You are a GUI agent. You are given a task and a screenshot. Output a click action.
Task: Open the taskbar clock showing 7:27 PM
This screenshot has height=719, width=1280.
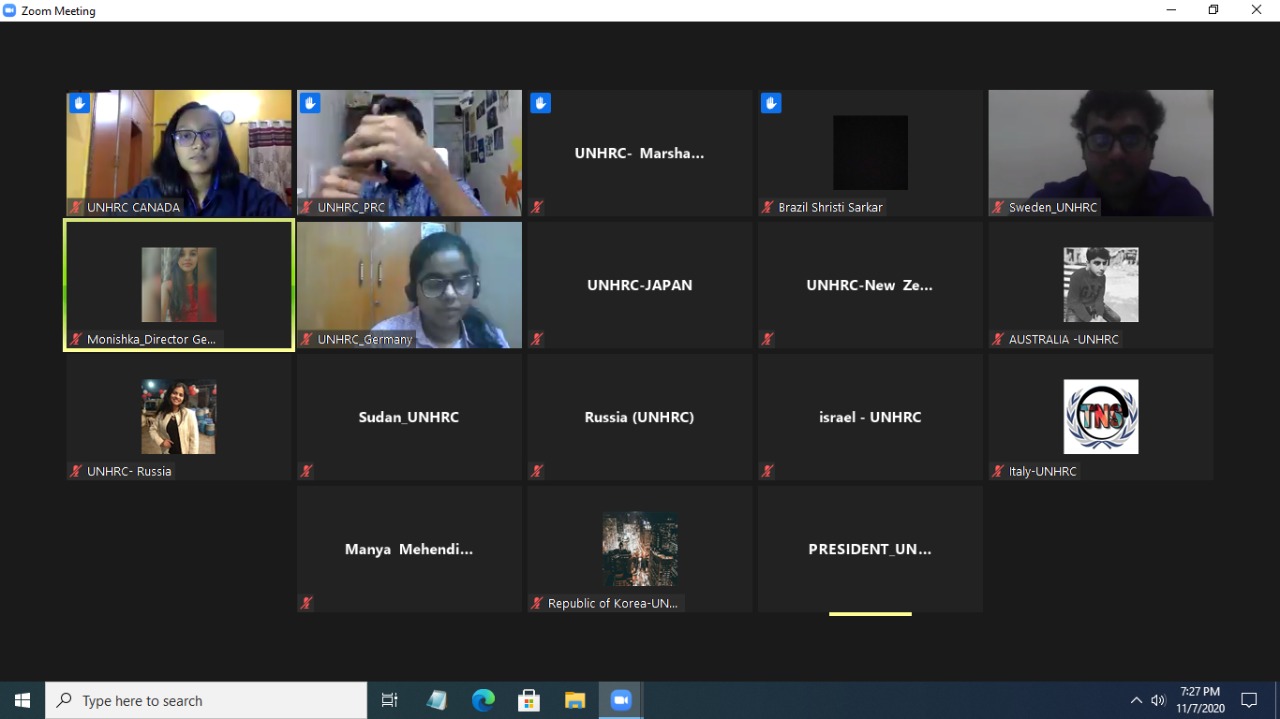(1200, 700)
